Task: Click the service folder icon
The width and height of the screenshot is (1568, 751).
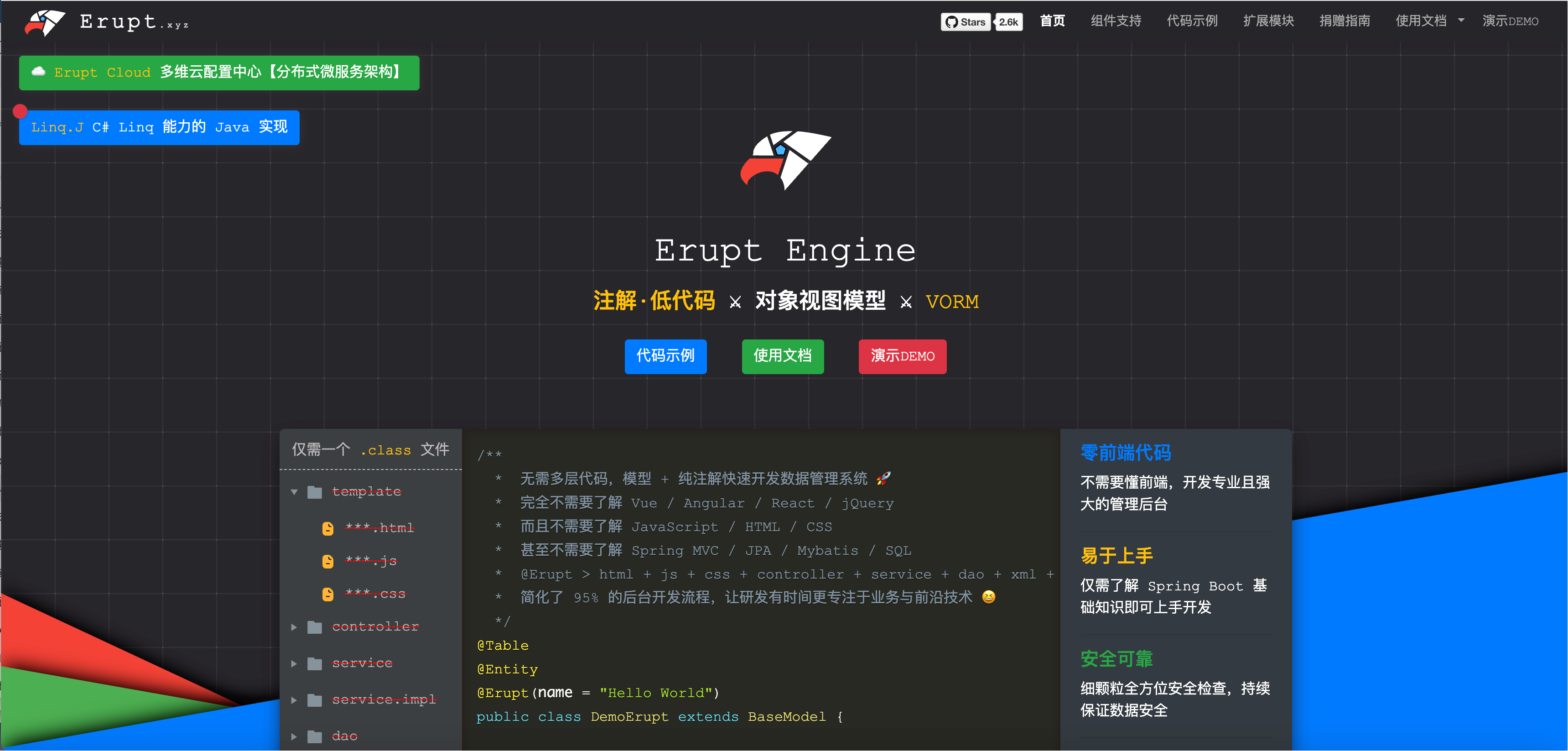Action: point(315,664)
